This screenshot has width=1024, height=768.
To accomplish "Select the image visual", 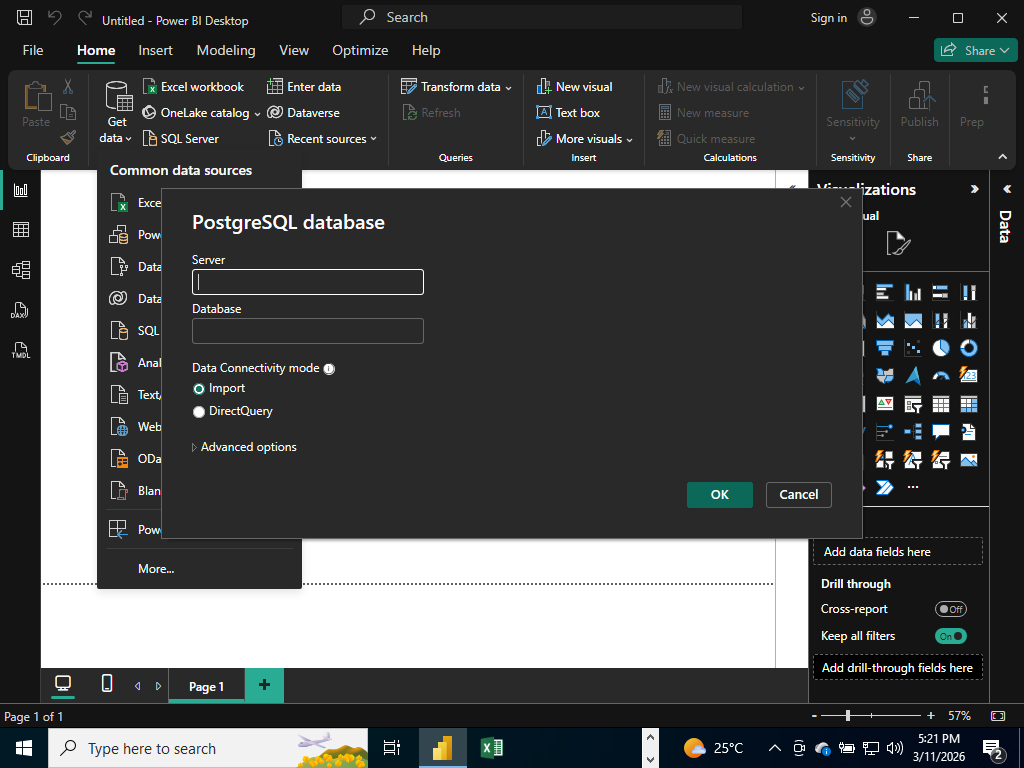I will click(x=968, y=460).
